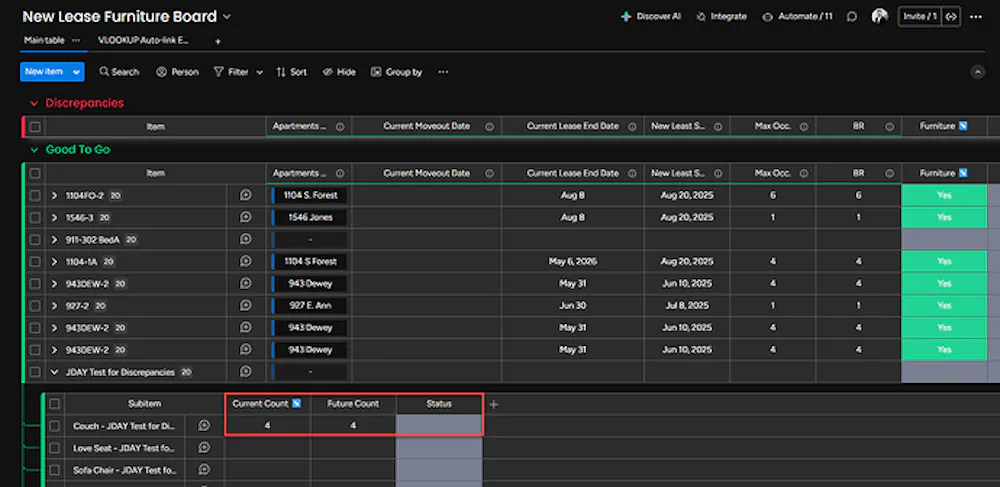Open the board discussion chat bubble
This screenshot has width=1000, height=487.
(x=852, y=17)
